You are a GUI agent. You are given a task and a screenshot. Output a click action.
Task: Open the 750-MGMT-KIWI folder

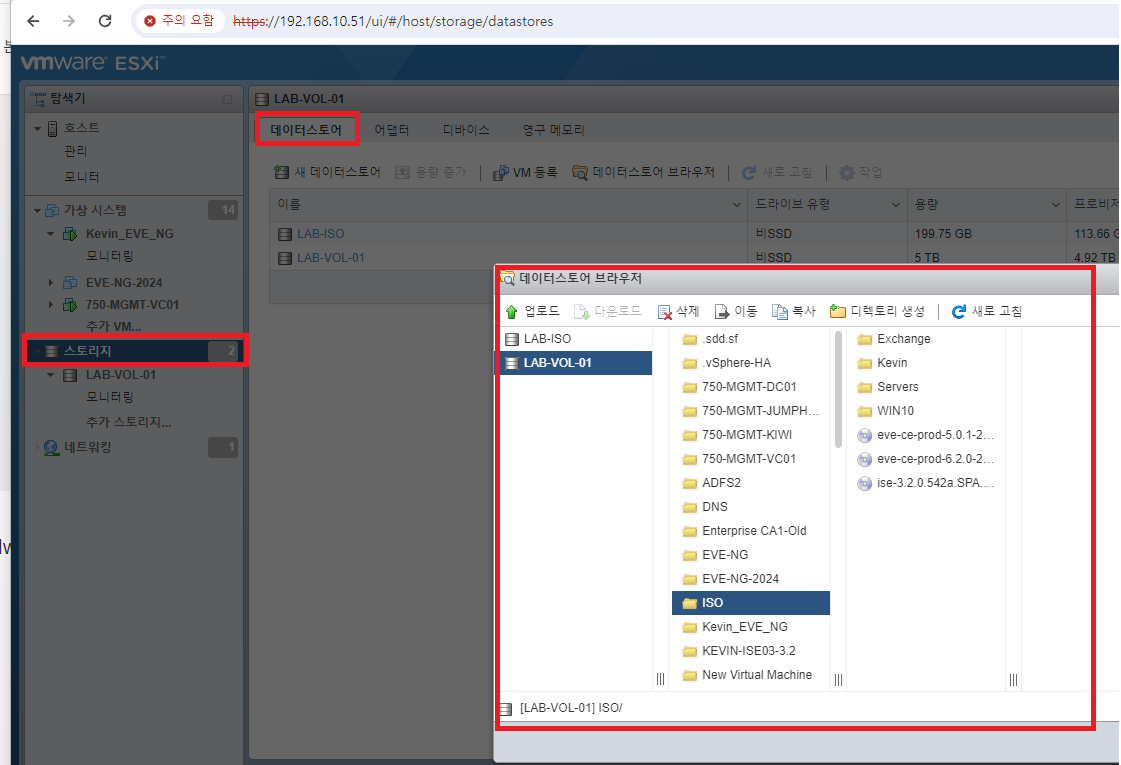[751, 435]
